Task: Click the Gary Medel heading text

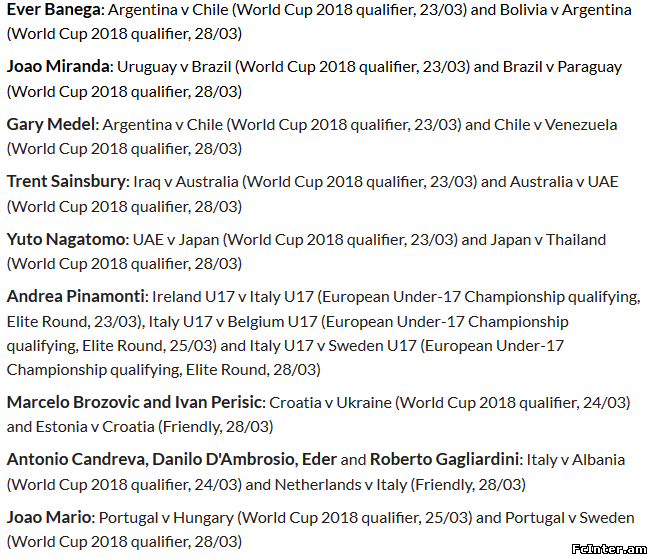Action: tap(51, 125)
